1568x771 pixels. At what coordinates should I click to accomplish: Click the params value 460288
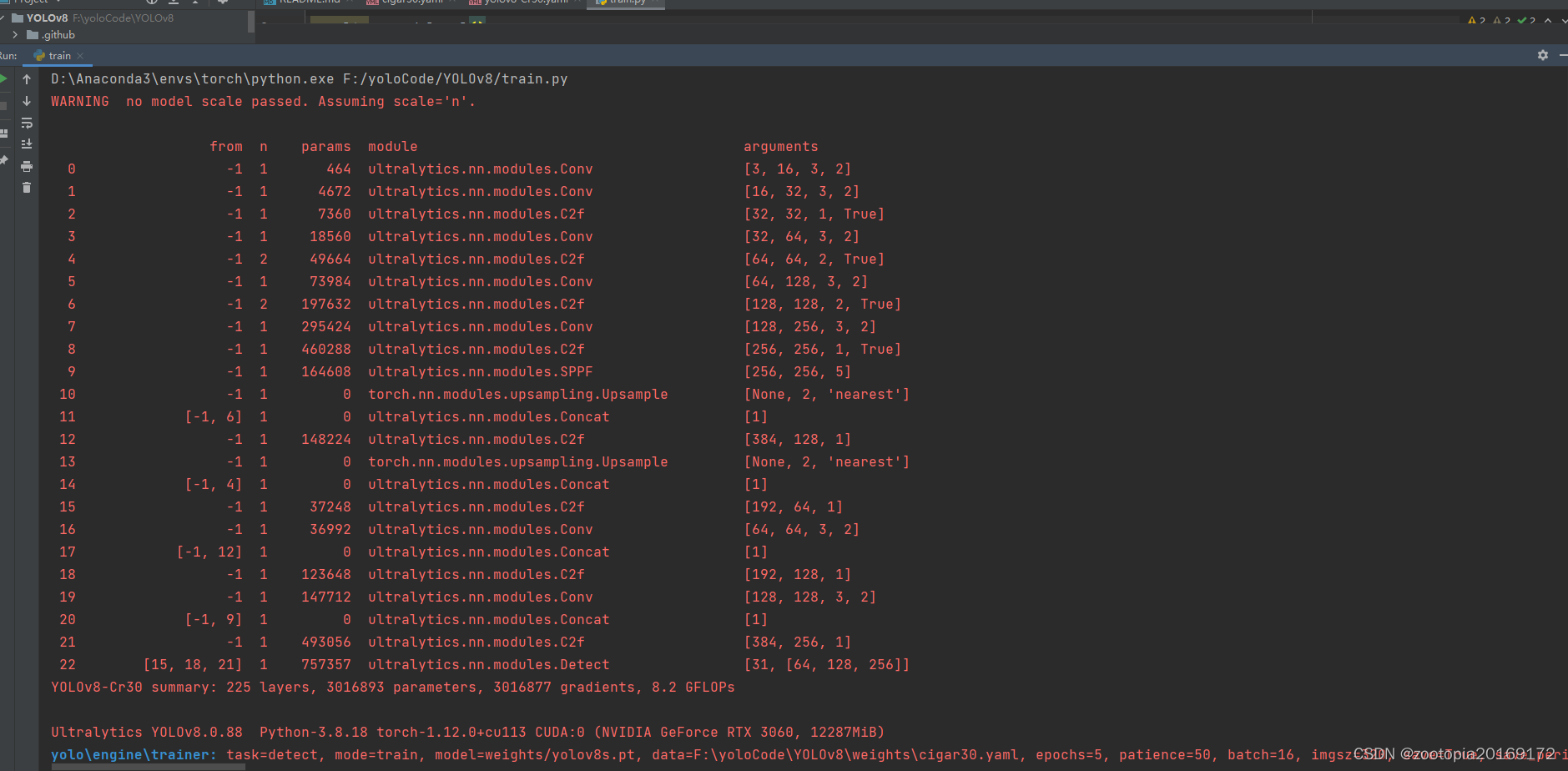(x=326, y=350)
